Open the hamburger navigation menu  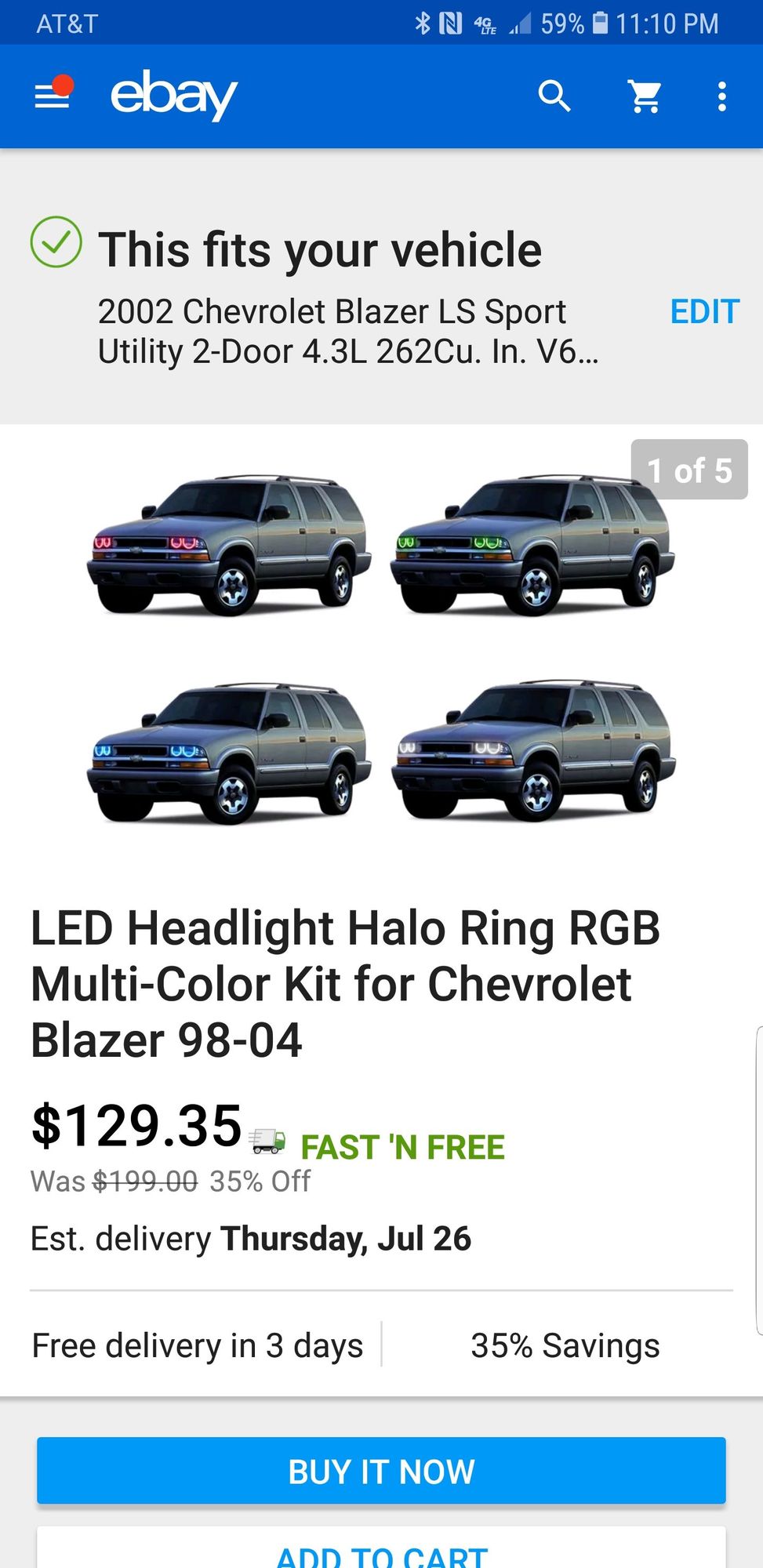tap(53, 96)
